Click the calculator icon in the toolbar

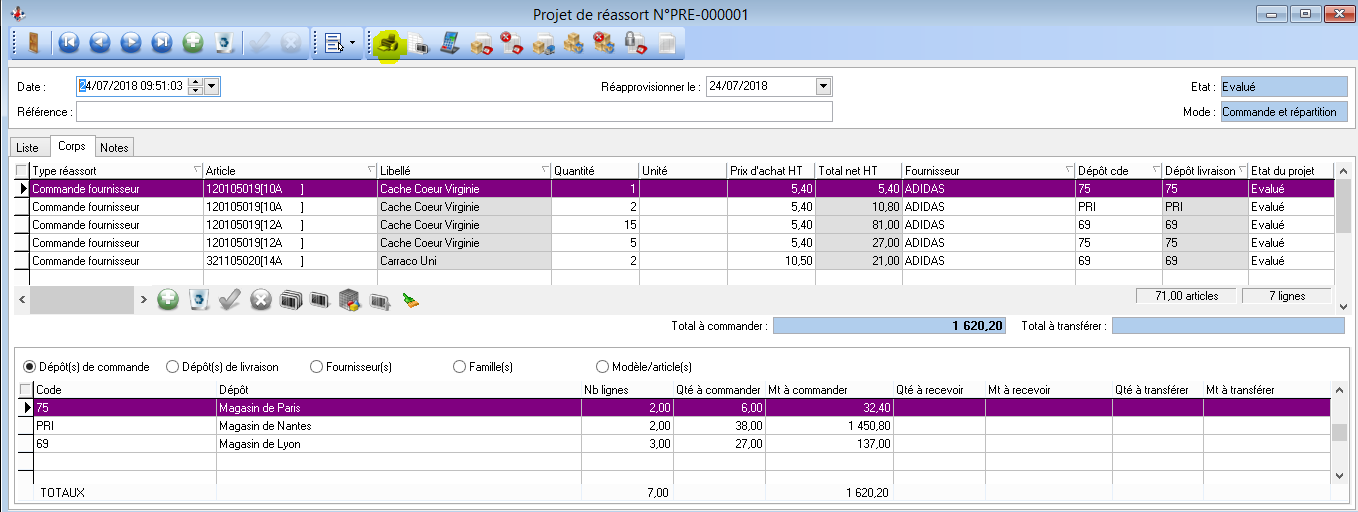[450, 43]
